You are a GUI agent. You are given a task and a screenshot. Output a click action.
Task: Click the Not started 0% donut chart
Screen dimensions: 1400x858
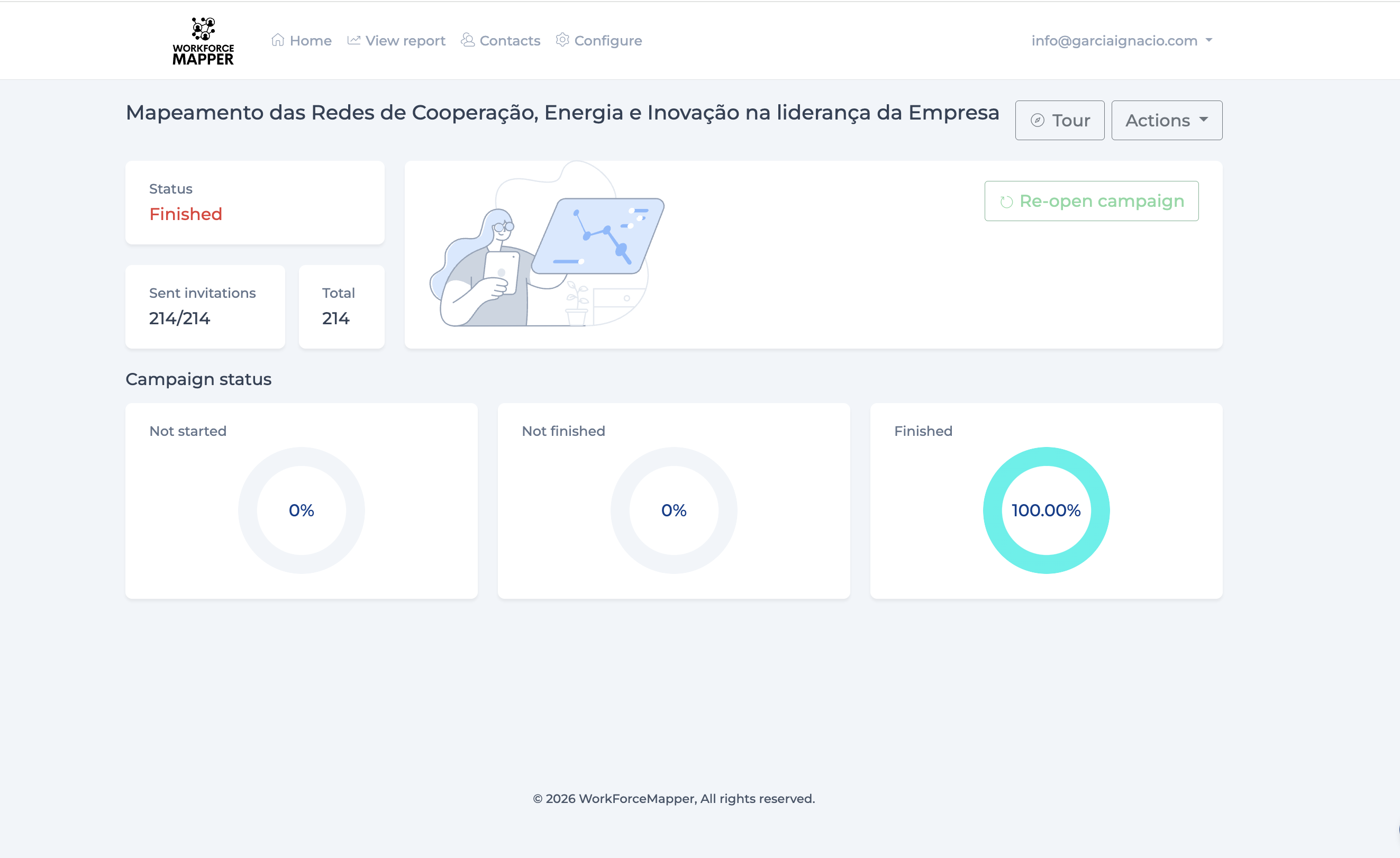tap(301, 510)
